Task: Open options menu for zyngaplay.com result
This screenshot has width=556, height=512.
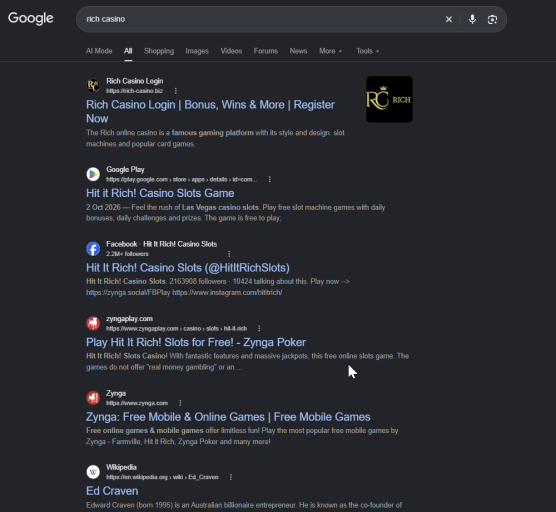Action: (x=259, y=329)
